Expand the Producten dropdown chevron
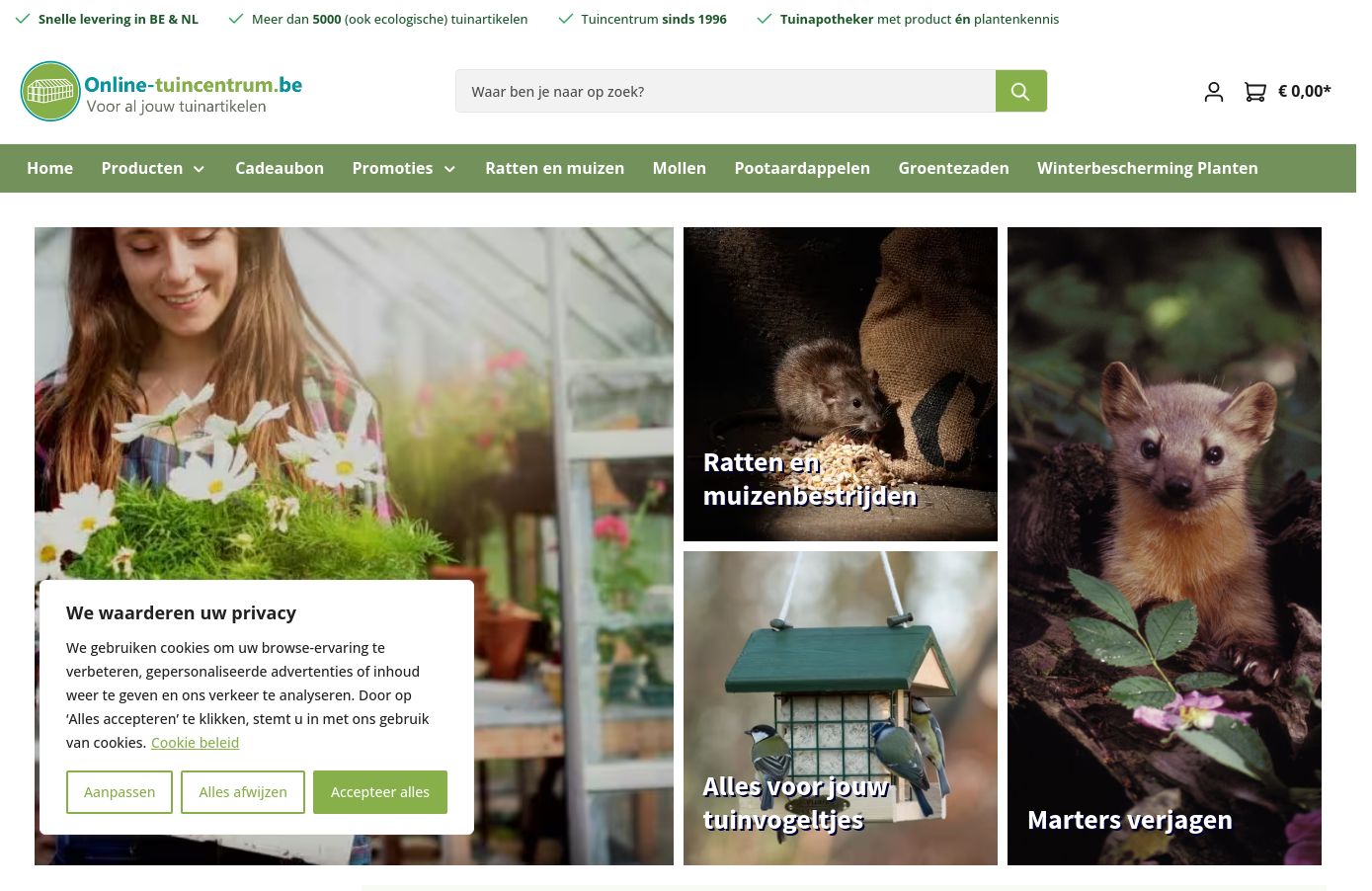 pyautogui.click(x=199, y=169)
